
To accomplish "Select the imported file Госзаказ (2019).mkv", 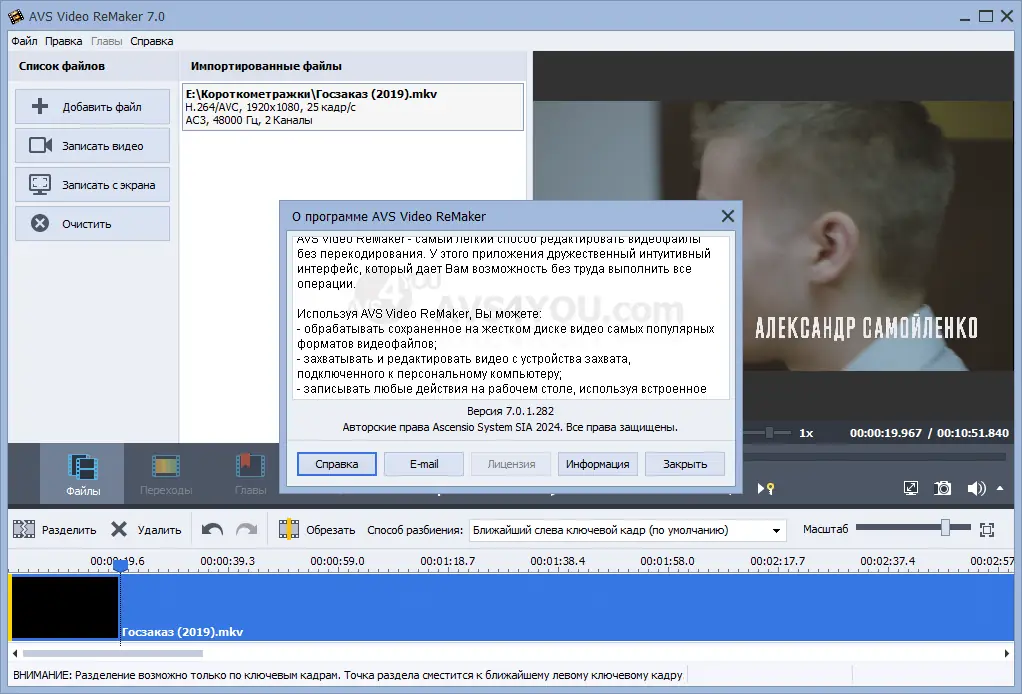I will (353, 107).
